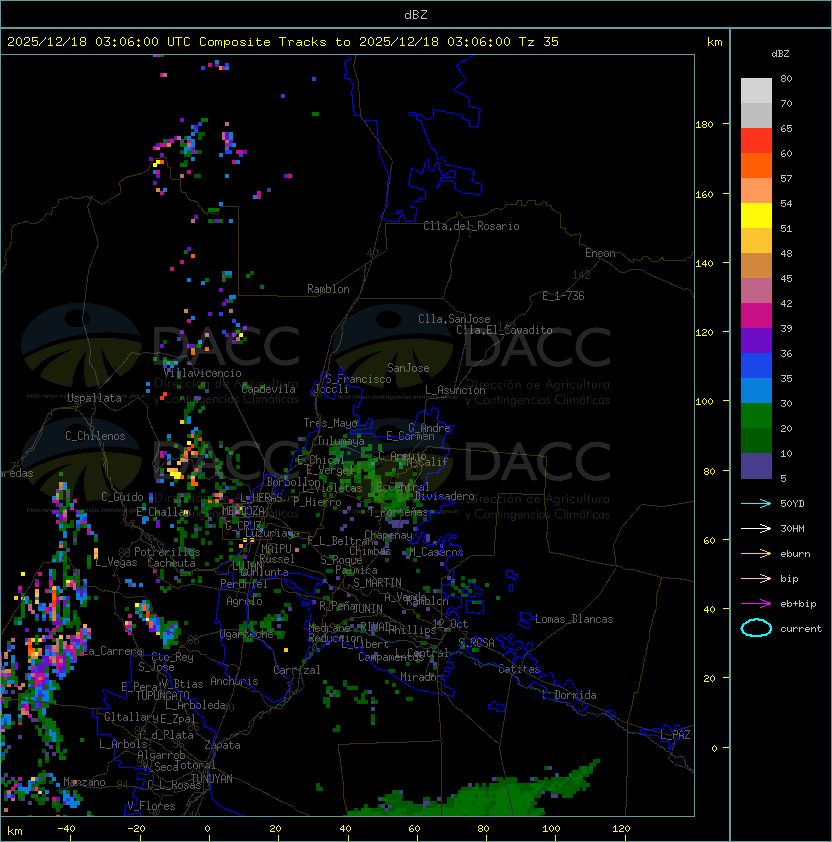This screenshot has width=832, height=842.
Task: Click the 'eb+bip' legend label
Action: click(798, 604)
